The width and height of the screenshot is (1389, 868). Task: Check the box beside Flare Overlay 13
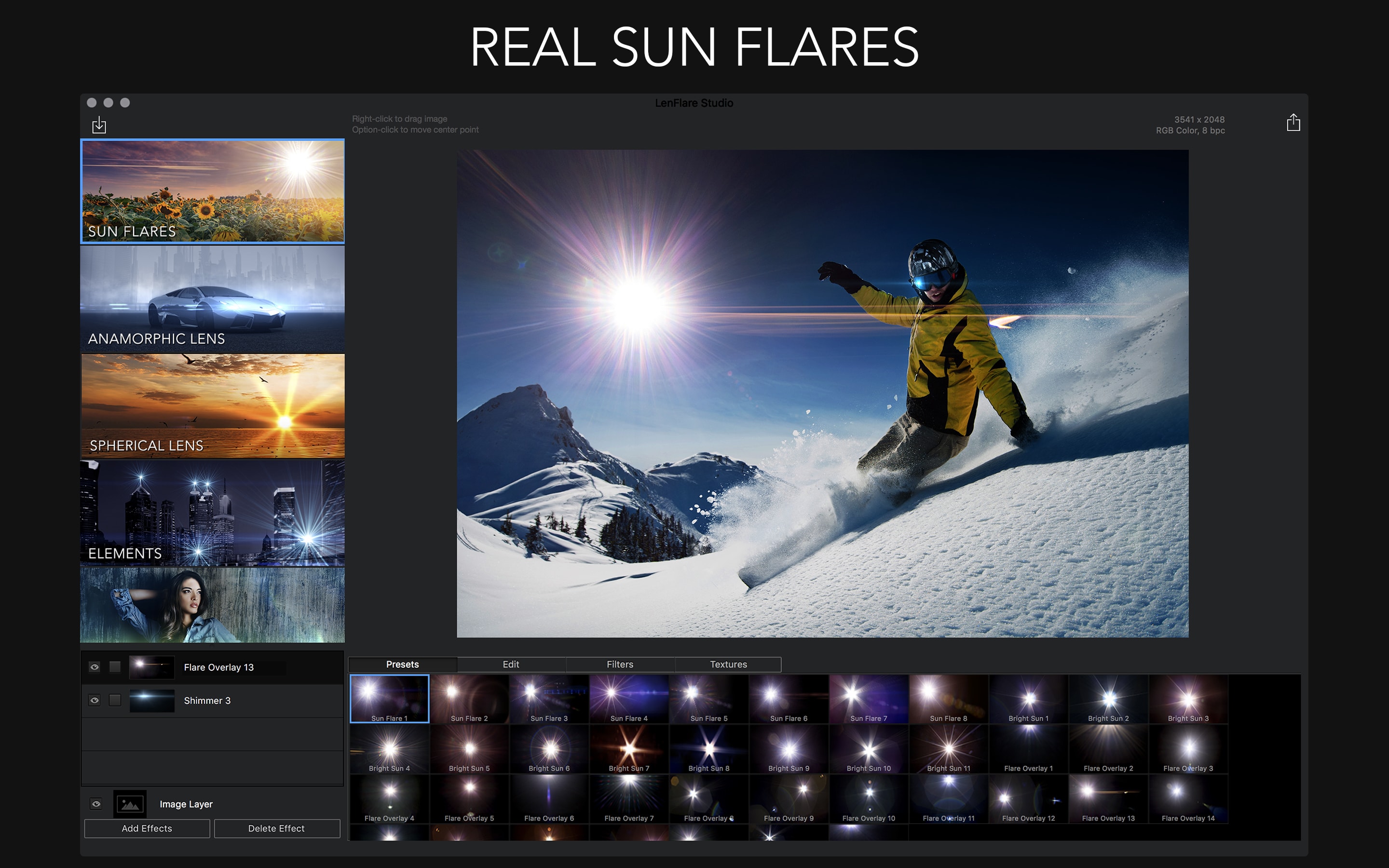pyautogui.click(x=115, y=667)
